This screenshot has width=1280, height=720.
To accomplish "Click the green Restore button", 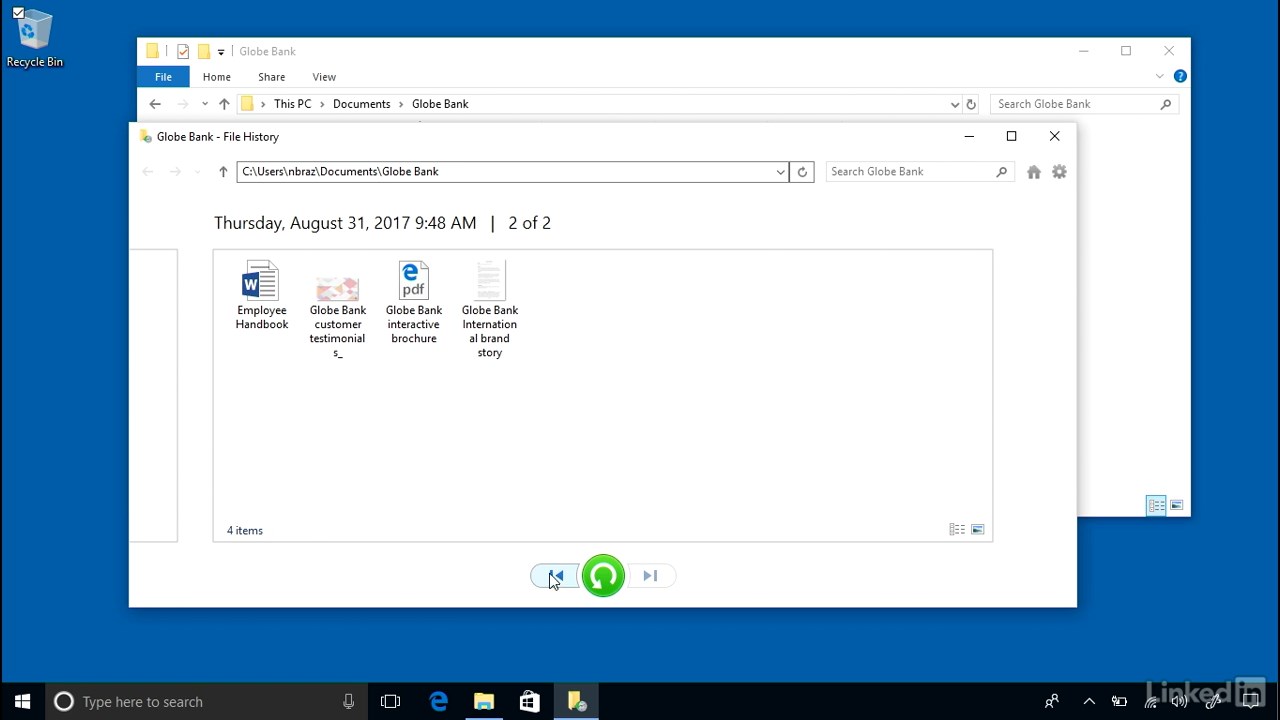I will coord(603,576).
